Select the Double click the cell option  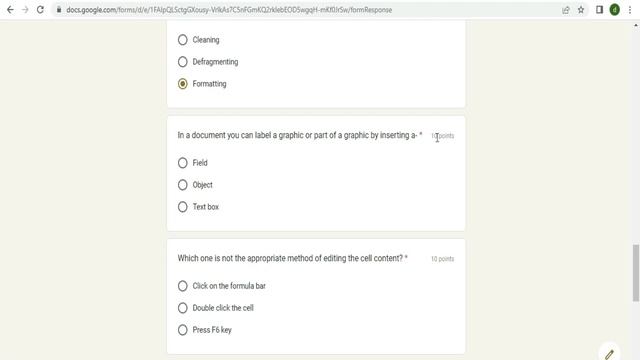click(182, 308)
